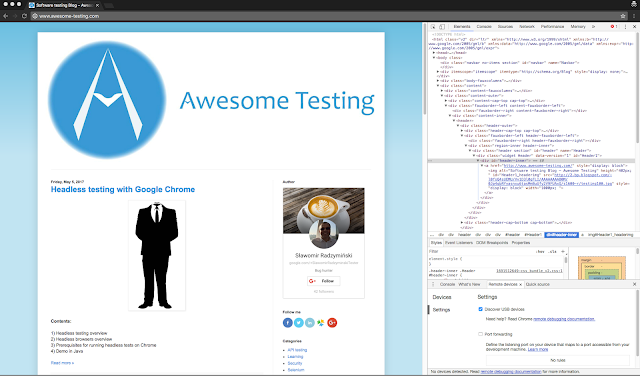
Task: Click the Learn more port forwarding link
Action: point(538,349)
